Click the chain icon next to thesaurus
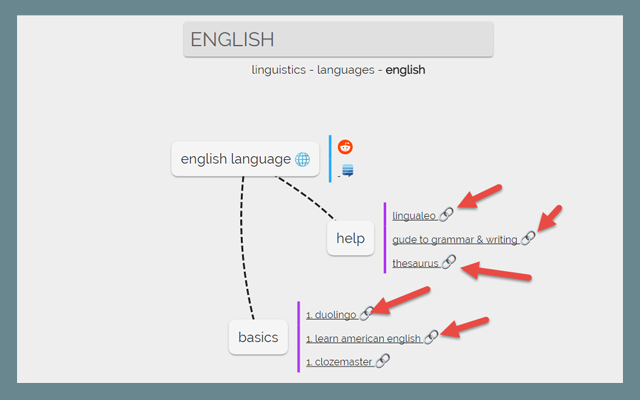This screenshot has width=640, height=400. tap(449, 262)
